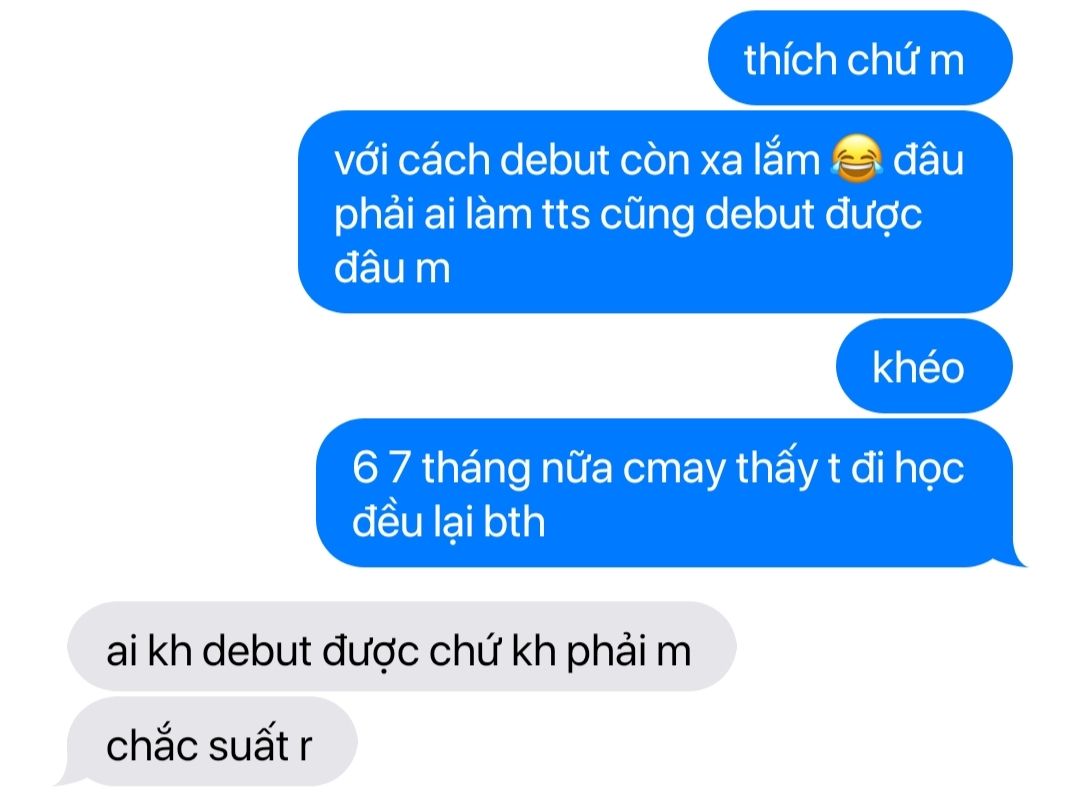1080x798 pixels.
Task: Click the word "lắm" before the emoji
Action: (x=786, y=158)
